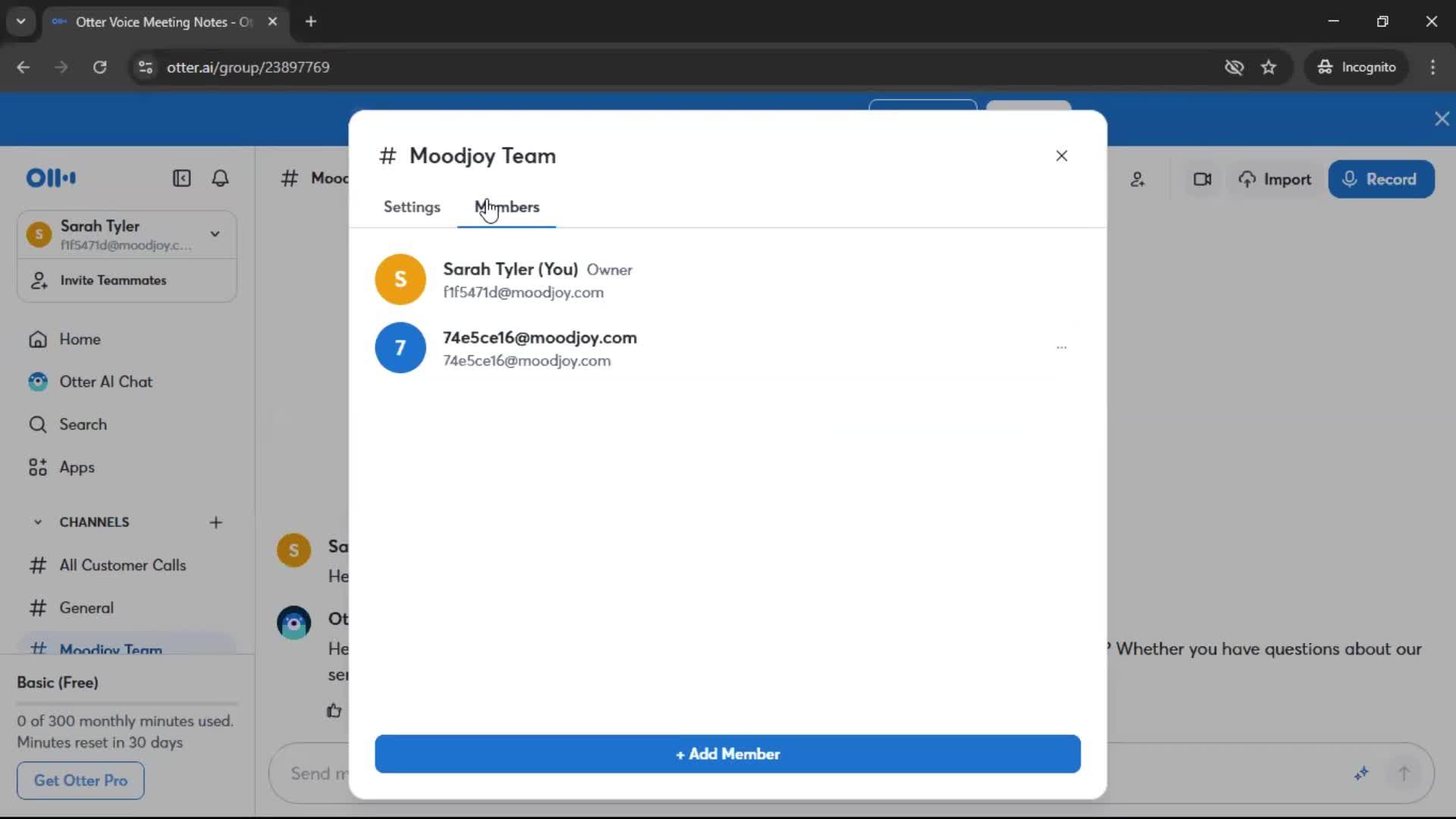The image size is (1456, 819).
Task: Open Chrome menu three dots
Action: point(1432,67)
